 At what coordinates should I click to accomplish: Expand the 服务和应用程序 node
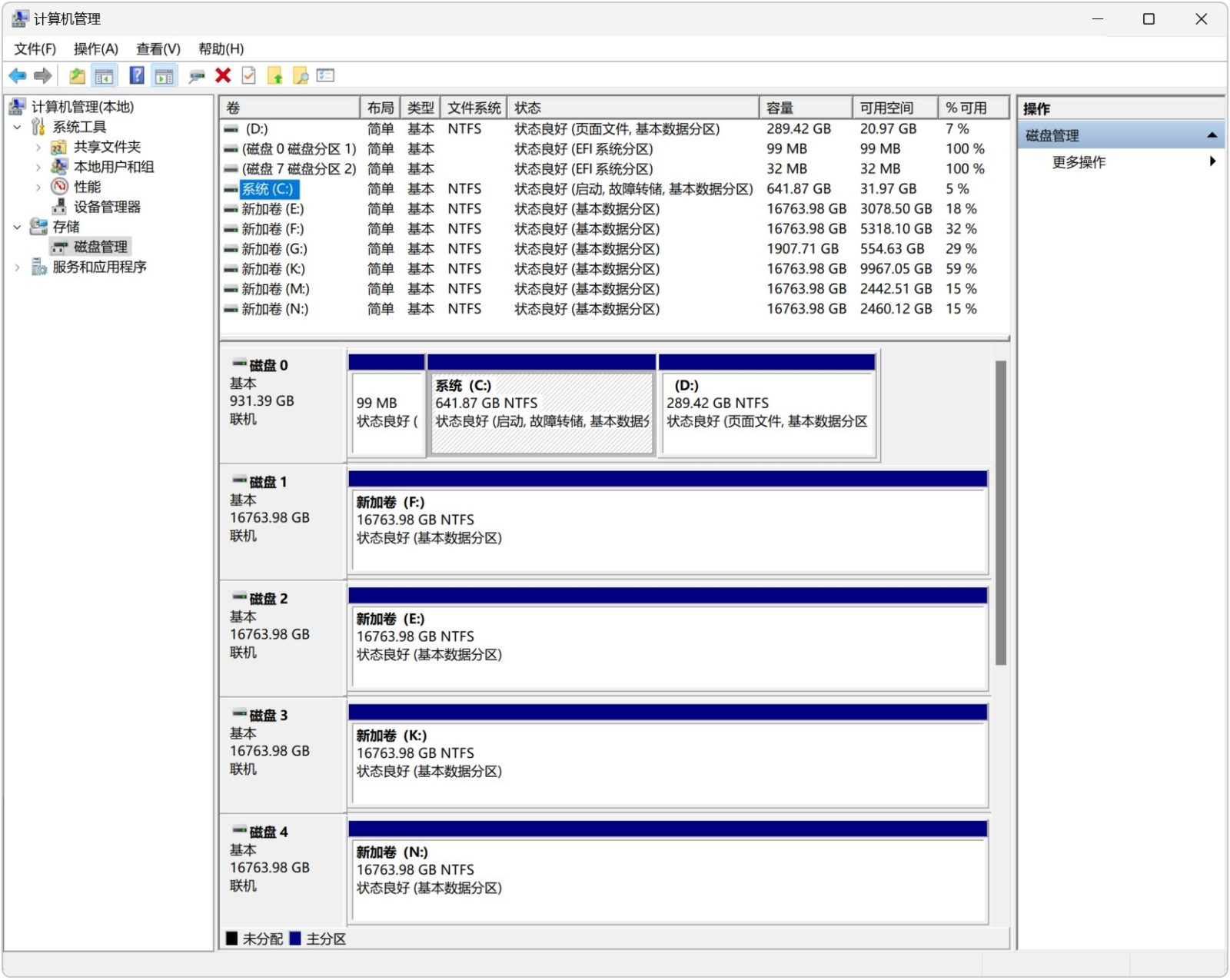click(18, 267)
